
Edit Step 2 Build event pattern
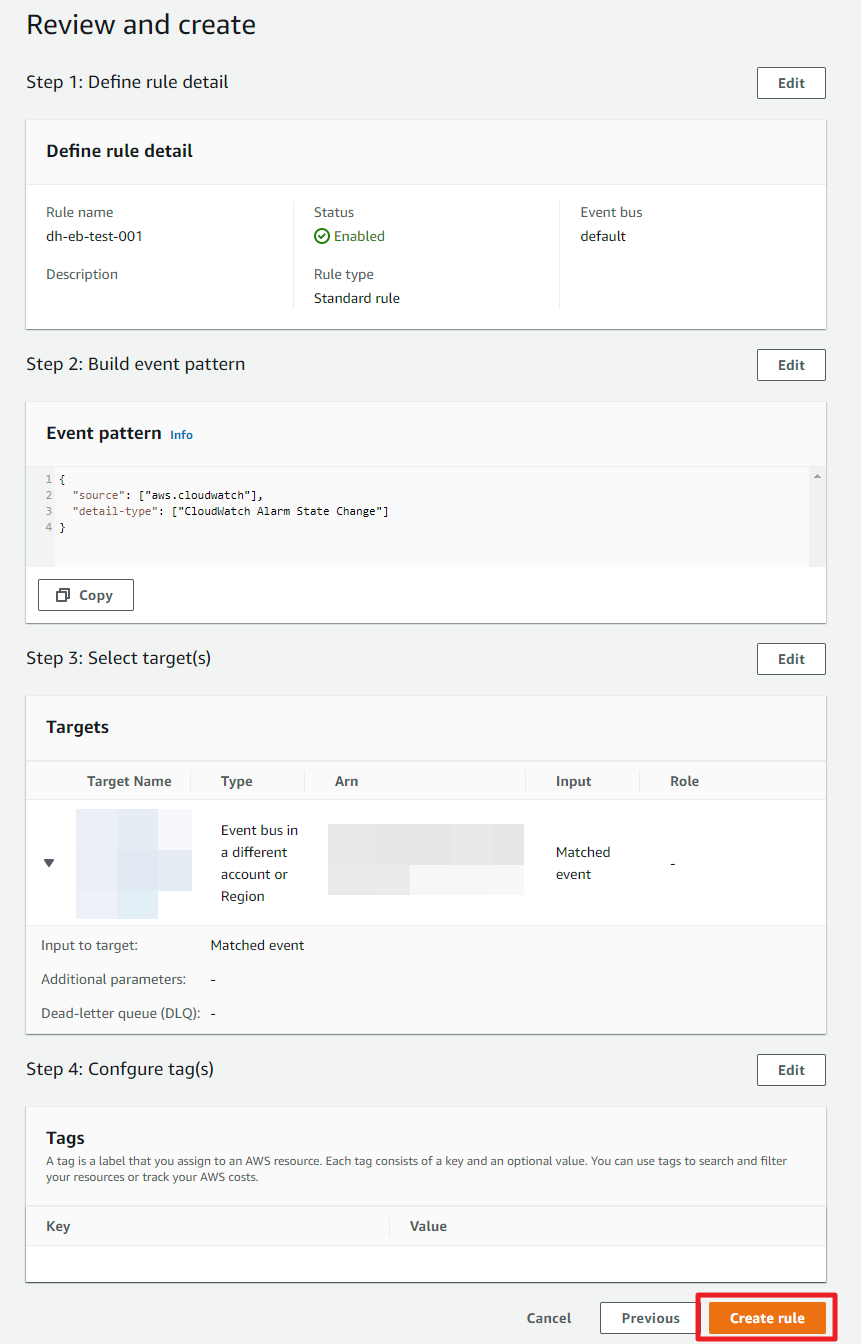coord(791,365)
